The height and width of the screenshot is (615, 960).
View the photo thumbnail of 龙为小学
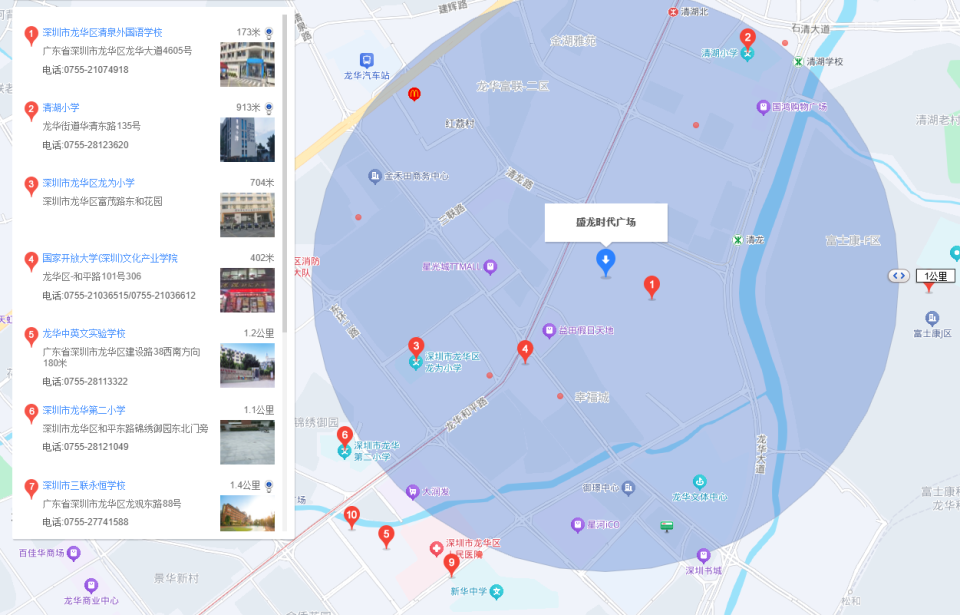point(247,215)
